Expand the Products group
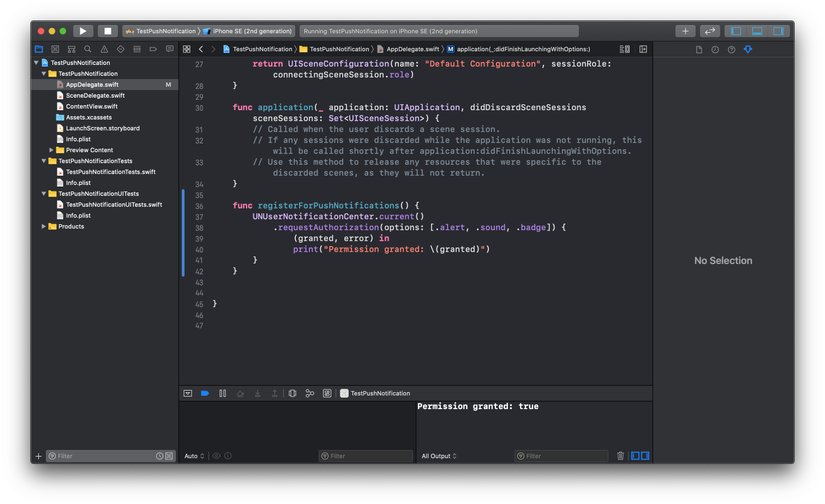 [x=44, y=227]
